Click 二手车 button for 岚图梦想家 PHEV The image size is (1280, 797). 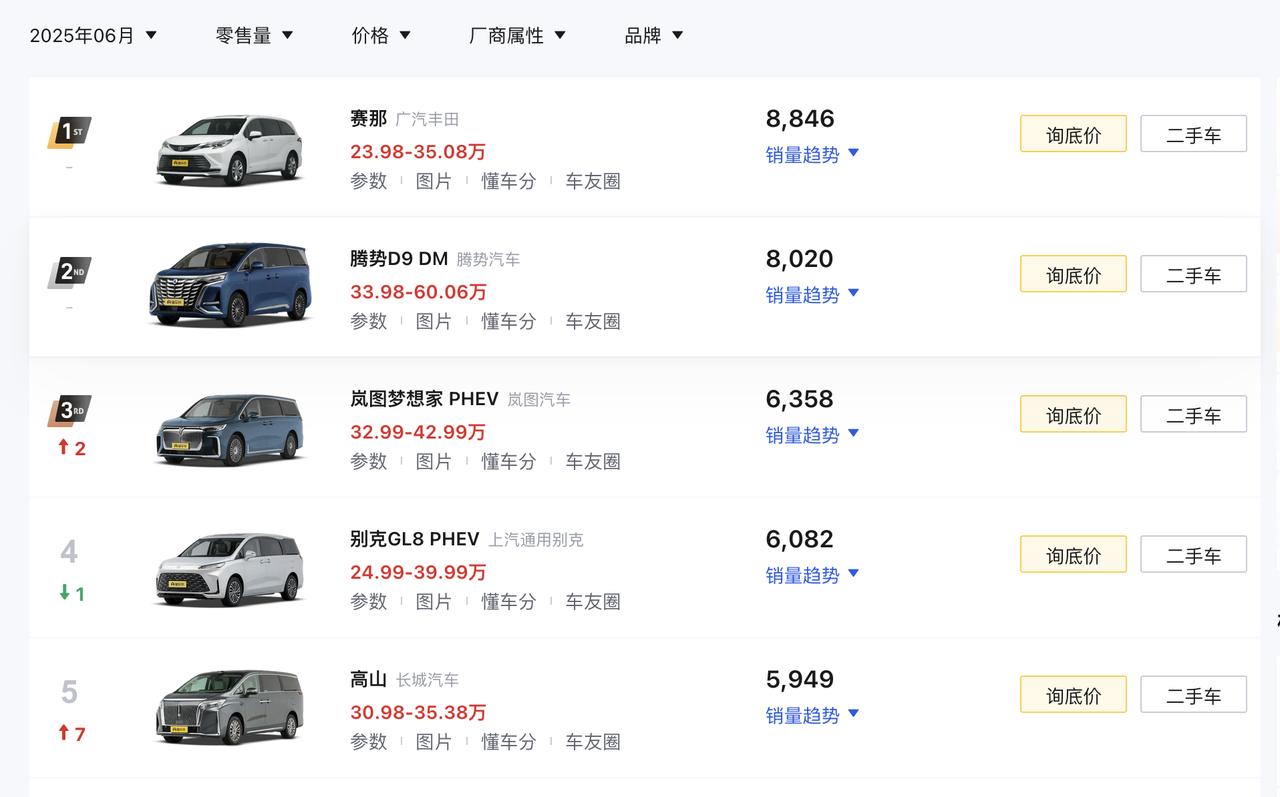[1193, 414]
